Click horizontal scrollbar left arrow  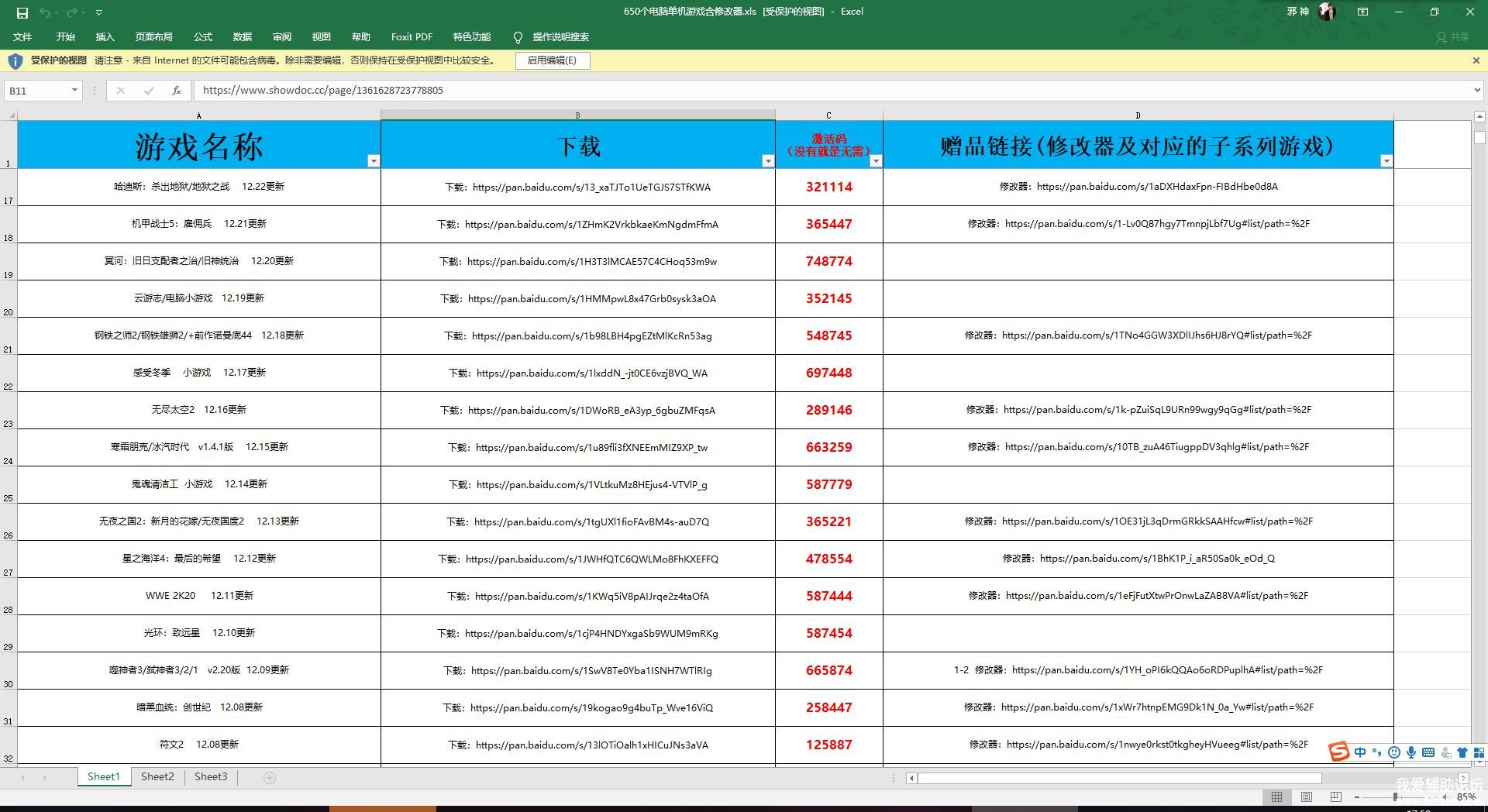coord(912,778)
